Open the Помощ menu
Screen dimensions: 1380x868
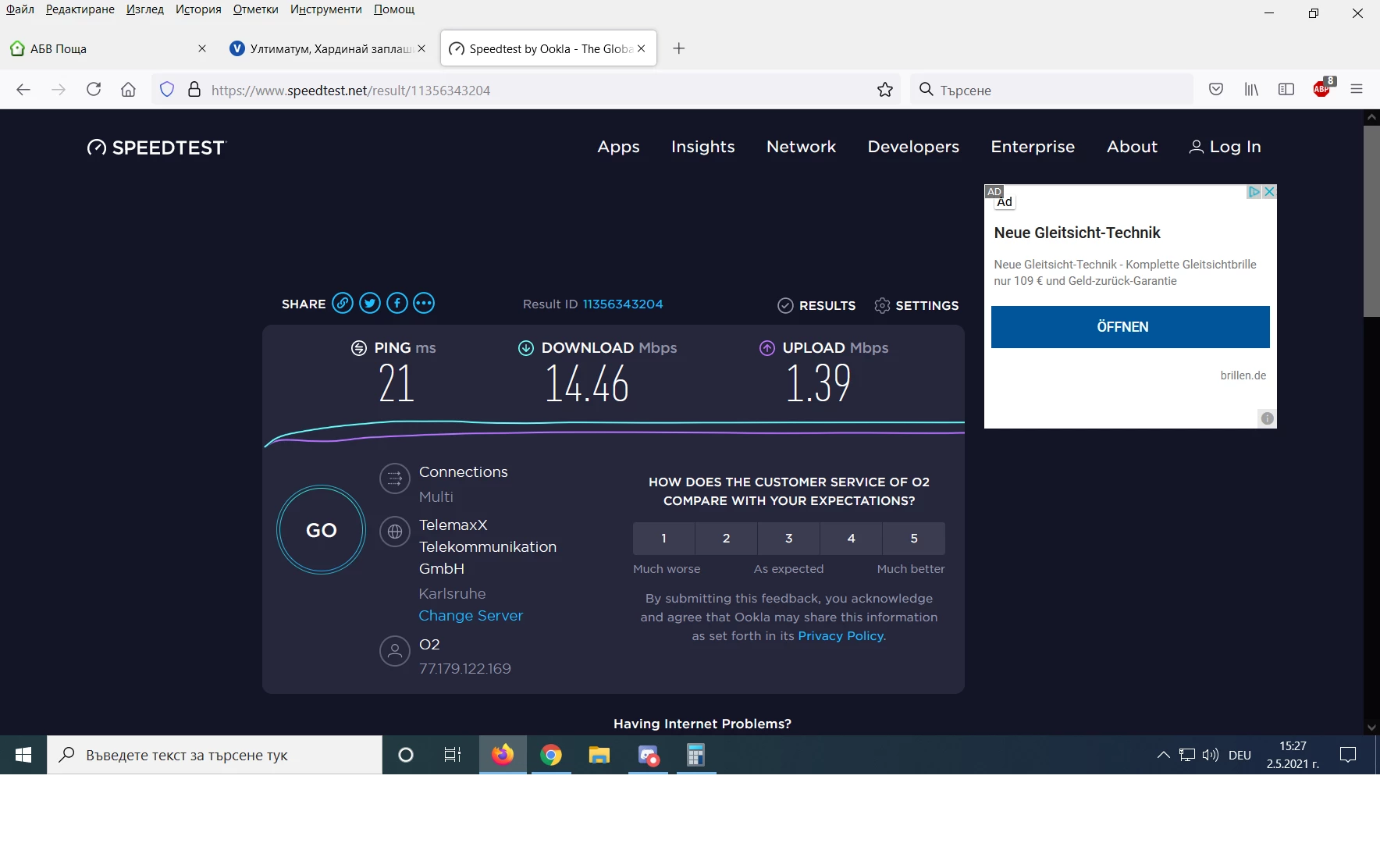394,9
